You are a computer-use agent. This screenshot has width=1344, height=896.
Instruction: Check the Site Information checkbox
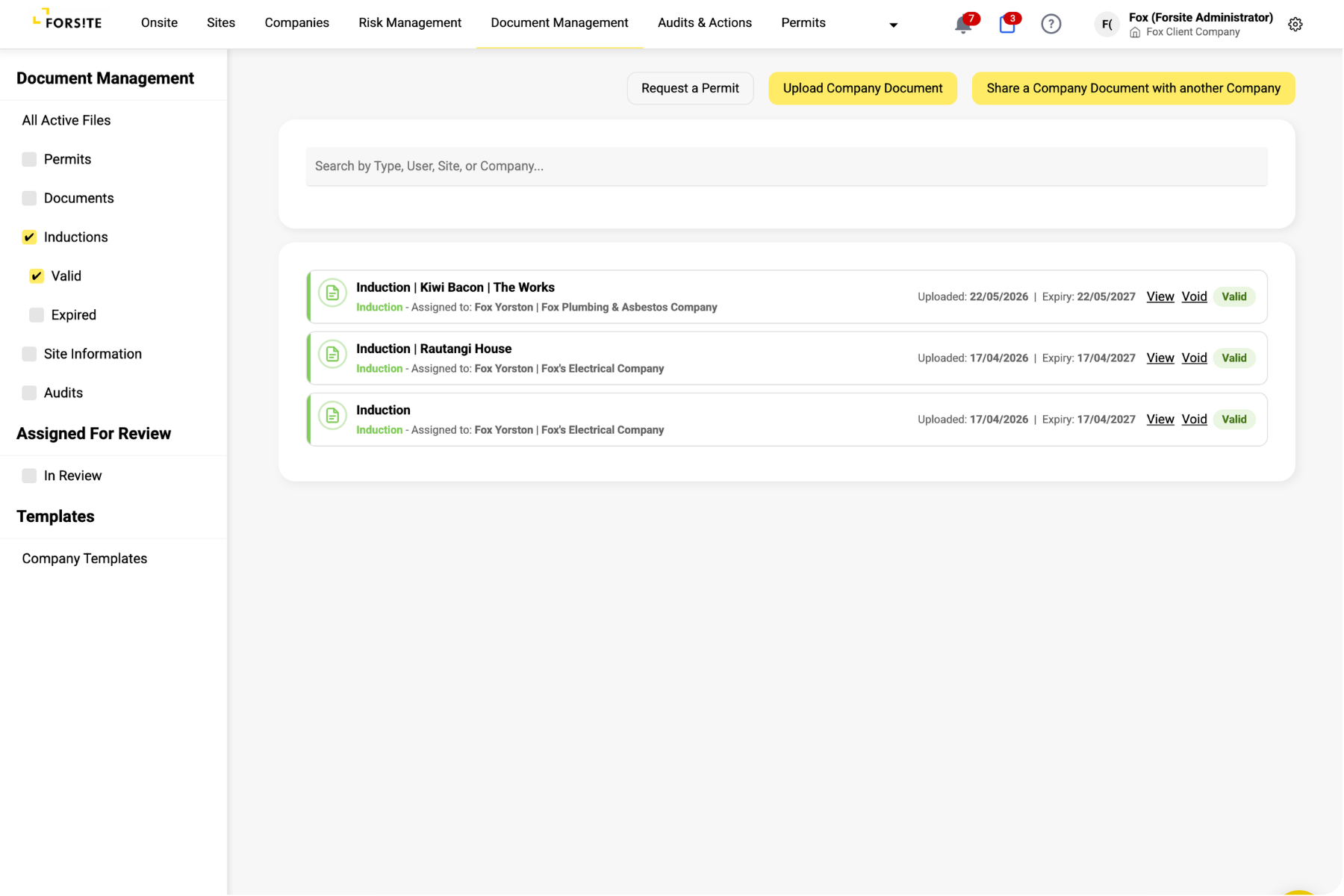point(29,354)
